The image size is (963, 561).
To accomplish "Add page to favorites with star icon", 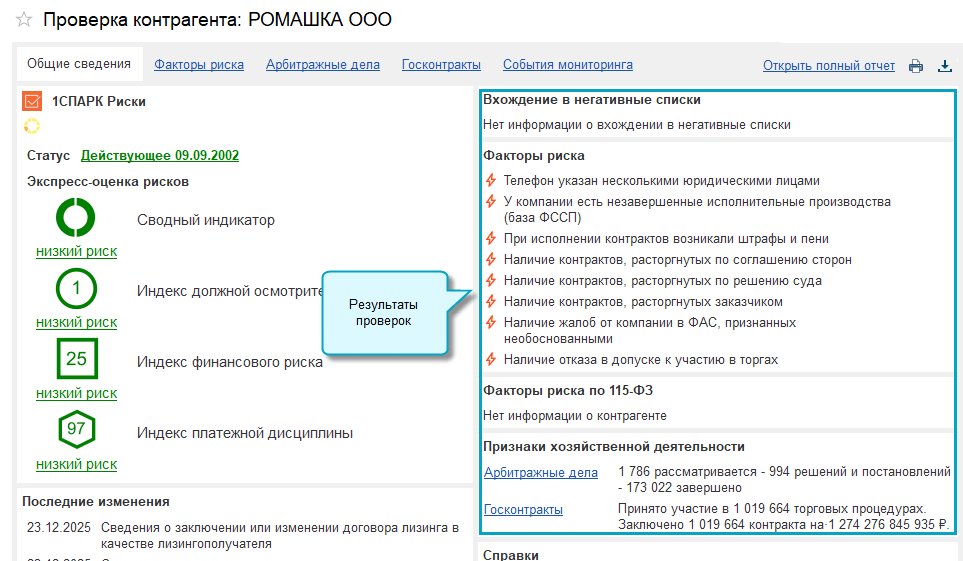I will coord(23,20).
